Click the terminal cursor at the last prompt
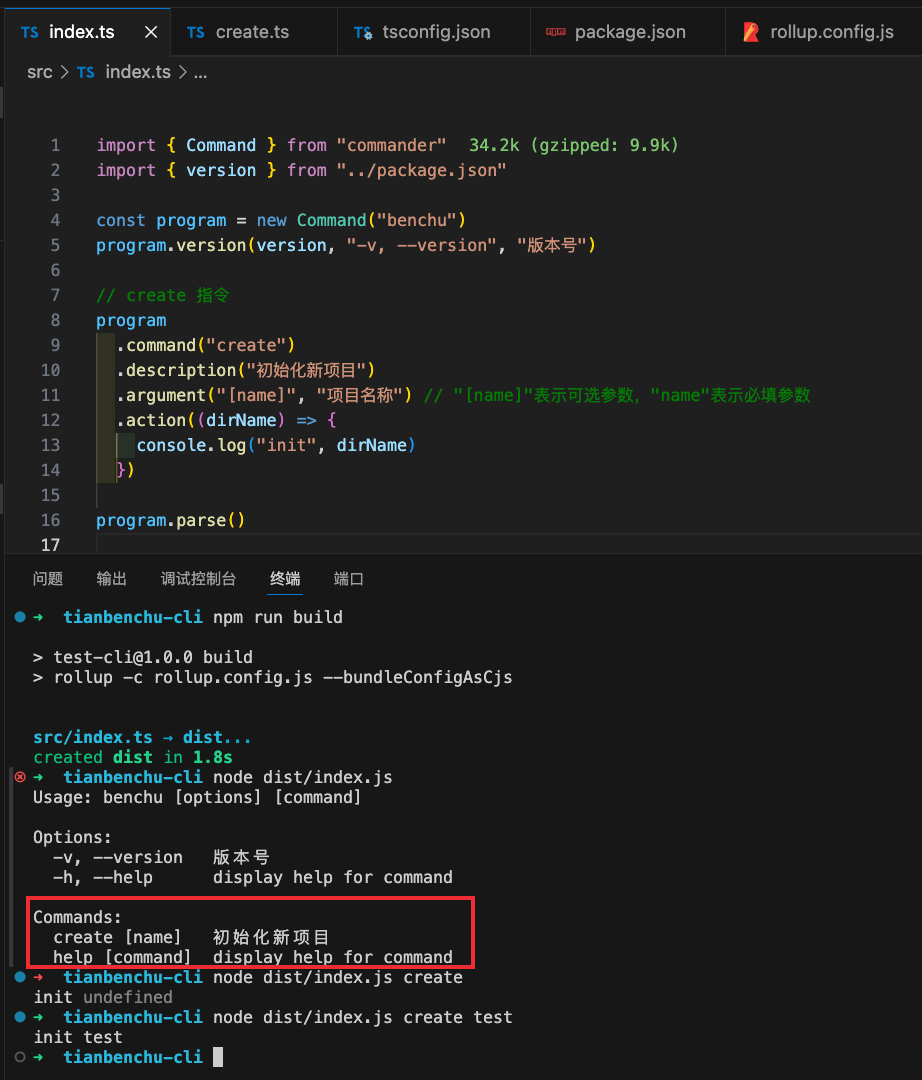 point(218,1057)
